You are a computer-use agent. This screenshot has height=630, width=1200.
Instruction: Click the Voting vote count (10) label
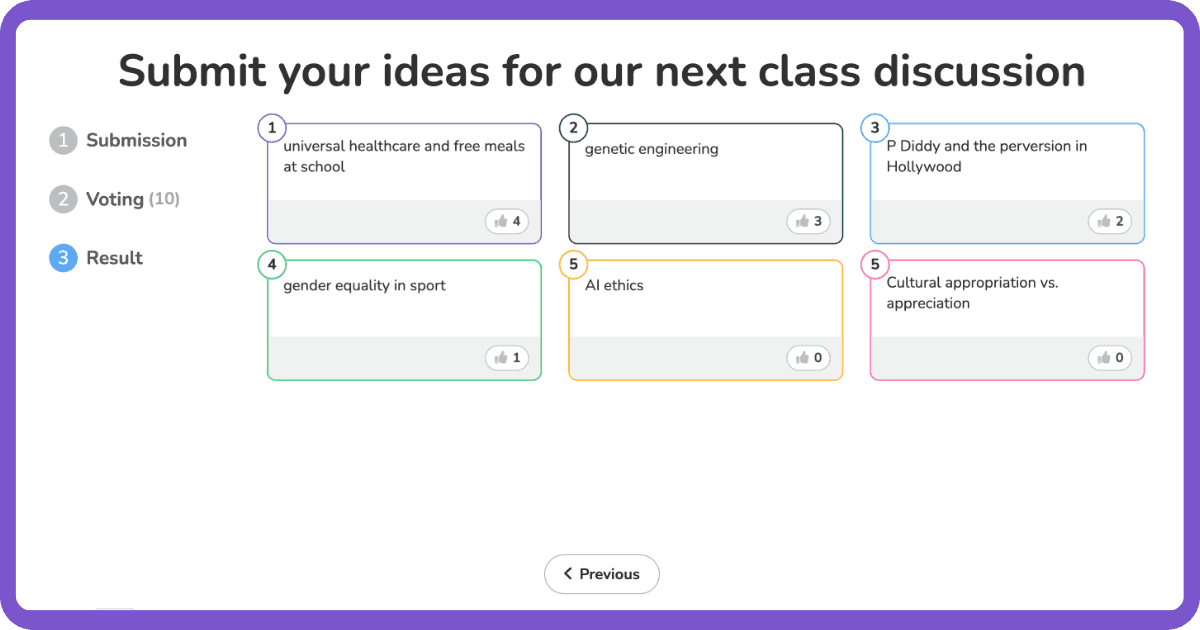coord(165,199)
